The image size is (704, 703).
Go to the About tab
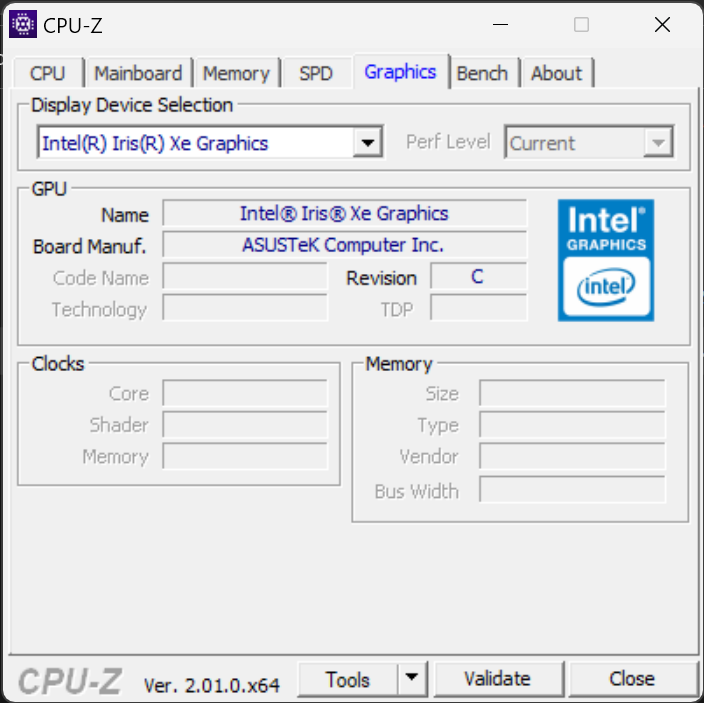(556, 73)
